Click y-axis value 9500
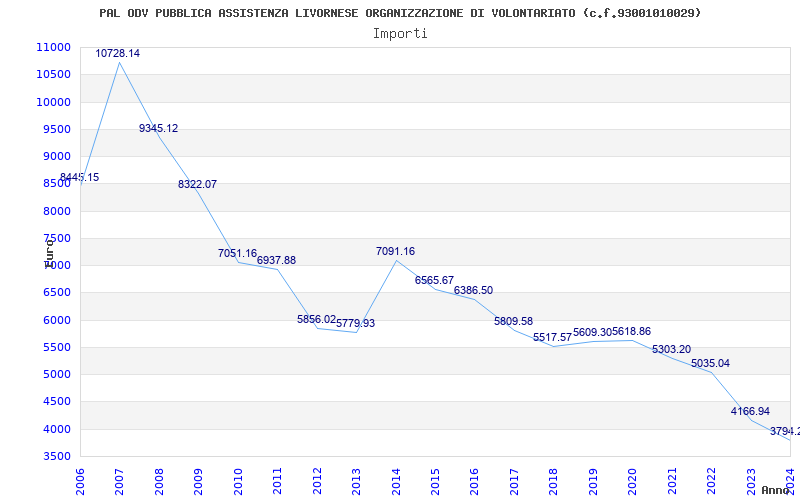This screenshot has width=800, height=500. 56,129
